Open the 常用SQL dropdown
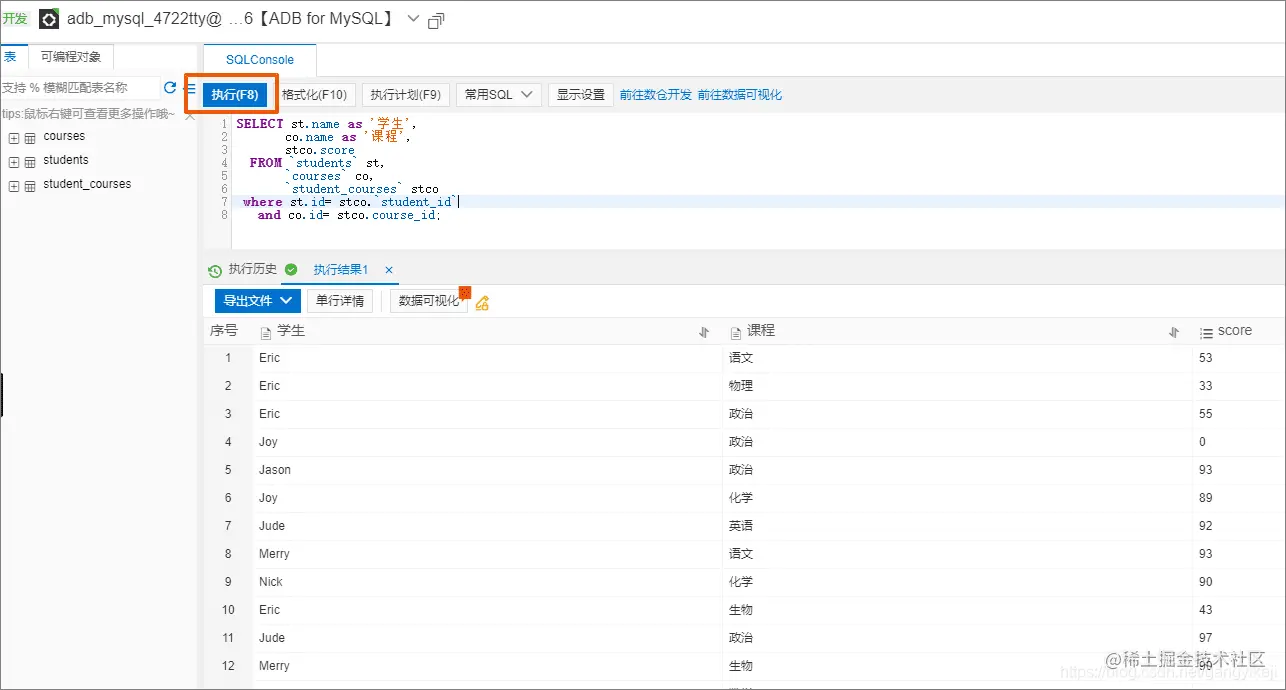This screenshot has width=1286, height=690. [497, 94]
